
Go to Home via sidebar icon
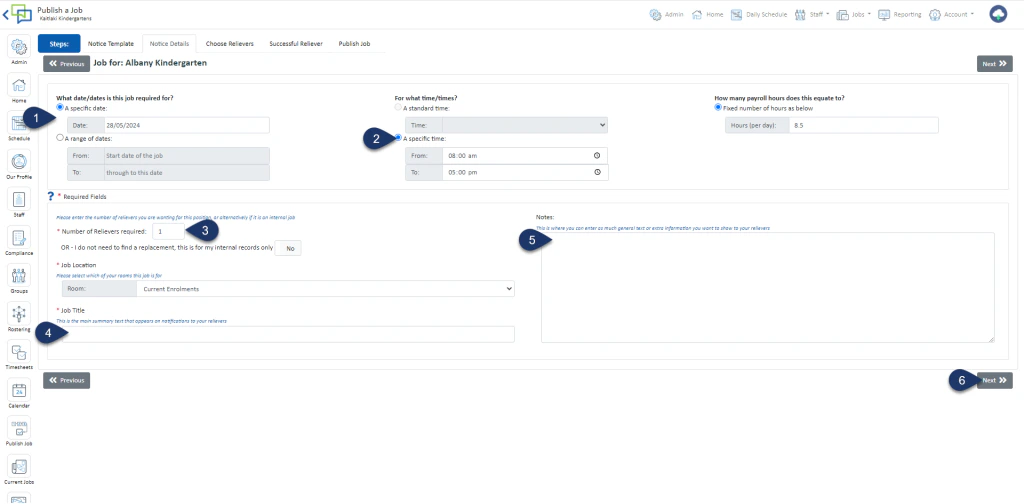click(x=20, y=86)
